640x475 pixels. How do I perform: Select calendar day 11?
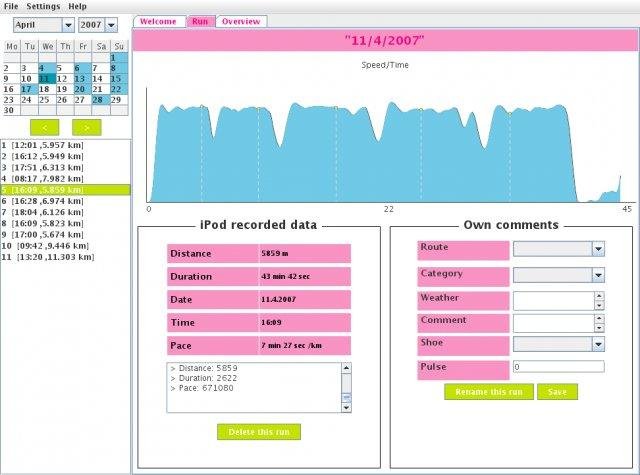click(x=47, y=79)
